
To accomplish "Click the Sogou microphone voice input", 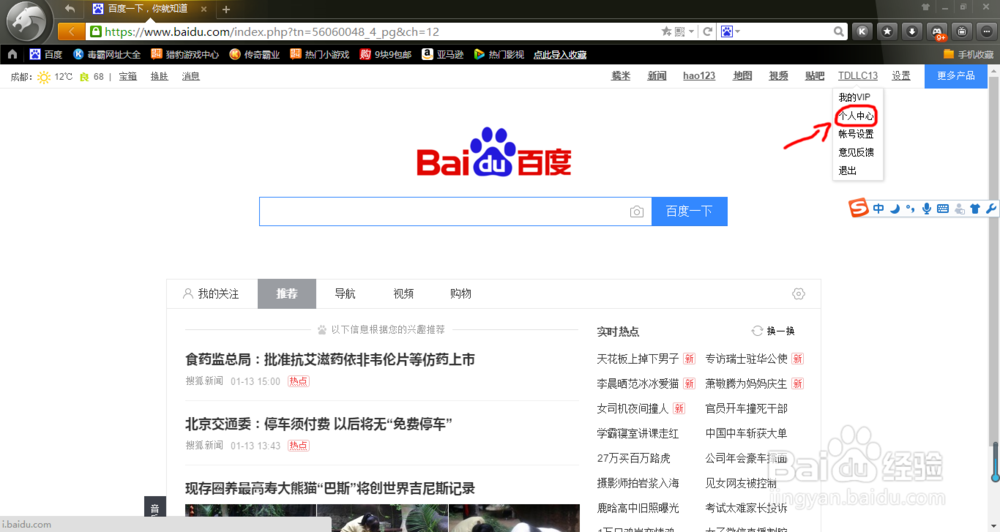I will [927, 209].
